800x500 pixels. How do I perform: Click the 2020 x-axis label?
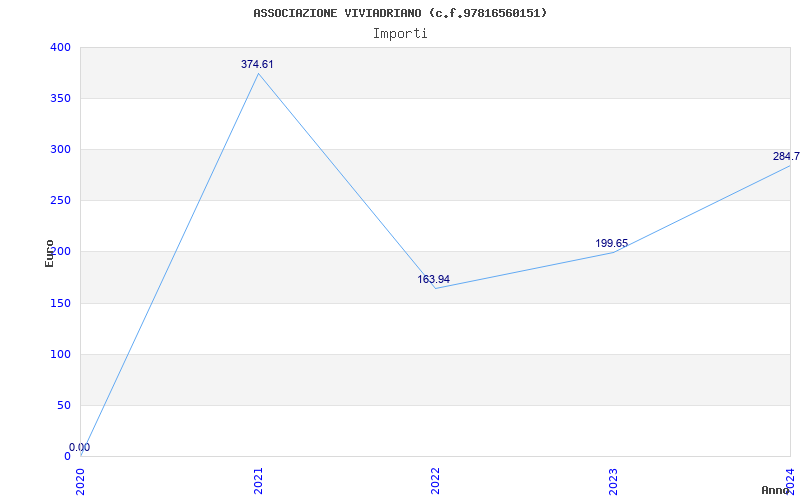click(x=81, y=481)
